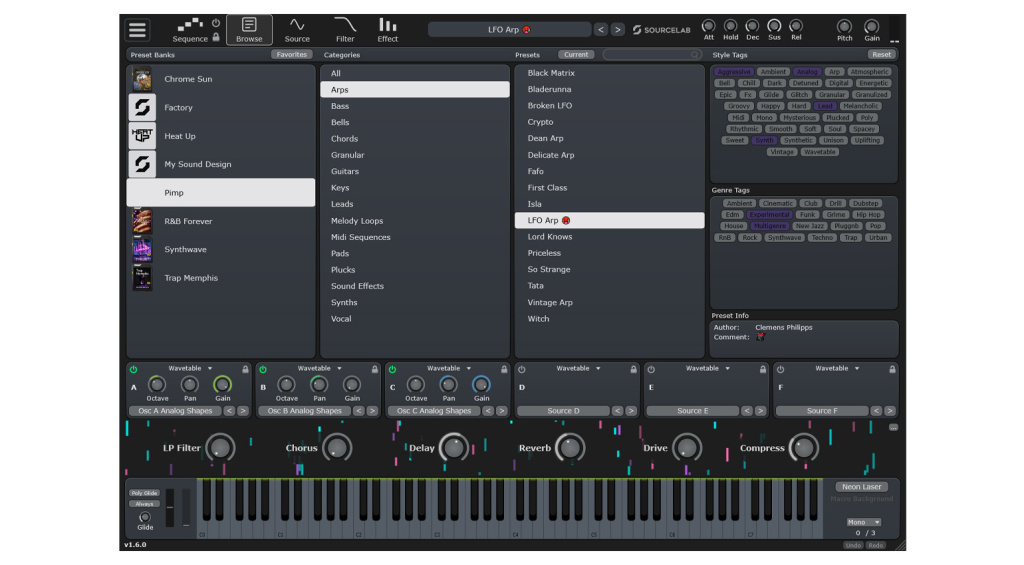Adjust the master Gain knob
The height and width of the screenshot is (565, 1024).
tap(871, 27)
